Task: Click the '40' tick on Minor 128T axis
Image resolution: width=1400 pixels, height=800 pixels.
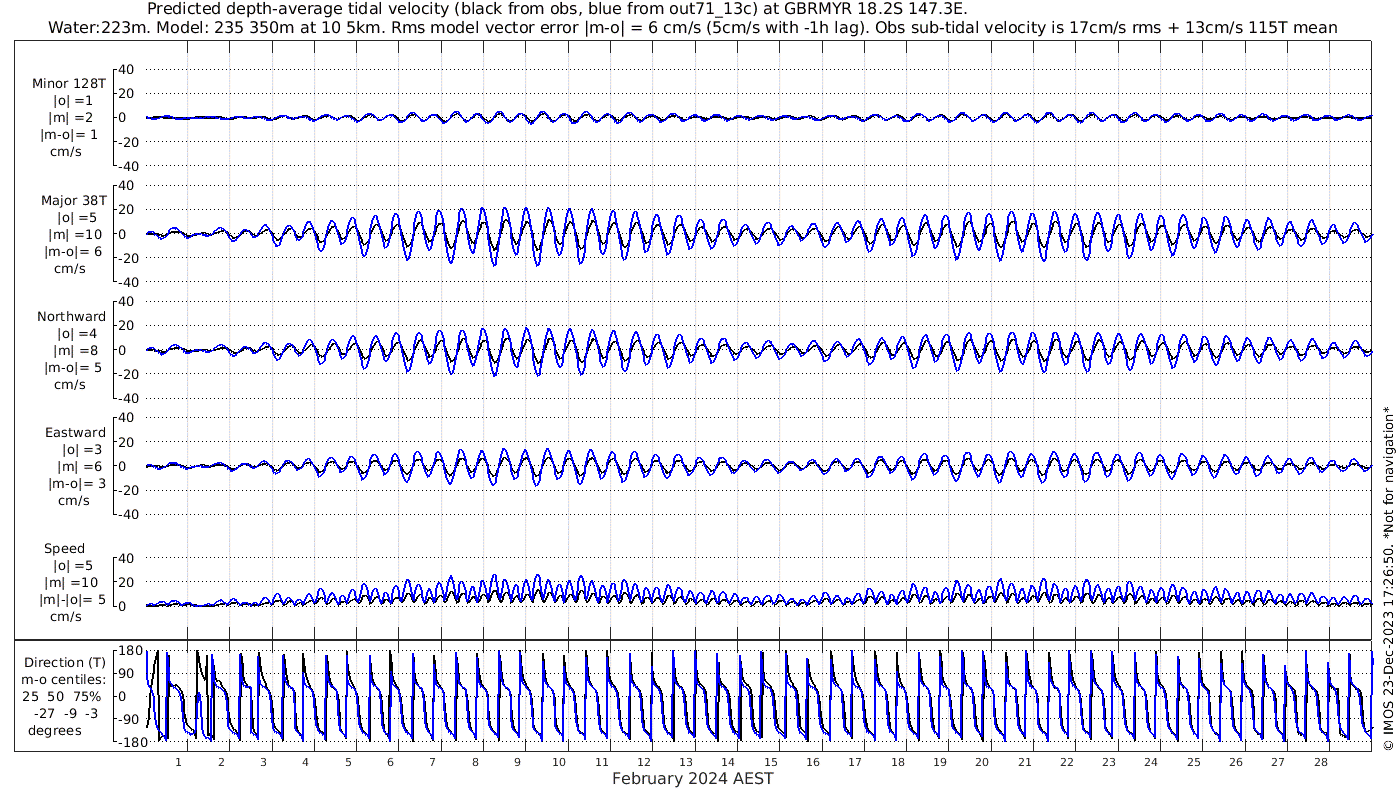Action: pos(128,70)
